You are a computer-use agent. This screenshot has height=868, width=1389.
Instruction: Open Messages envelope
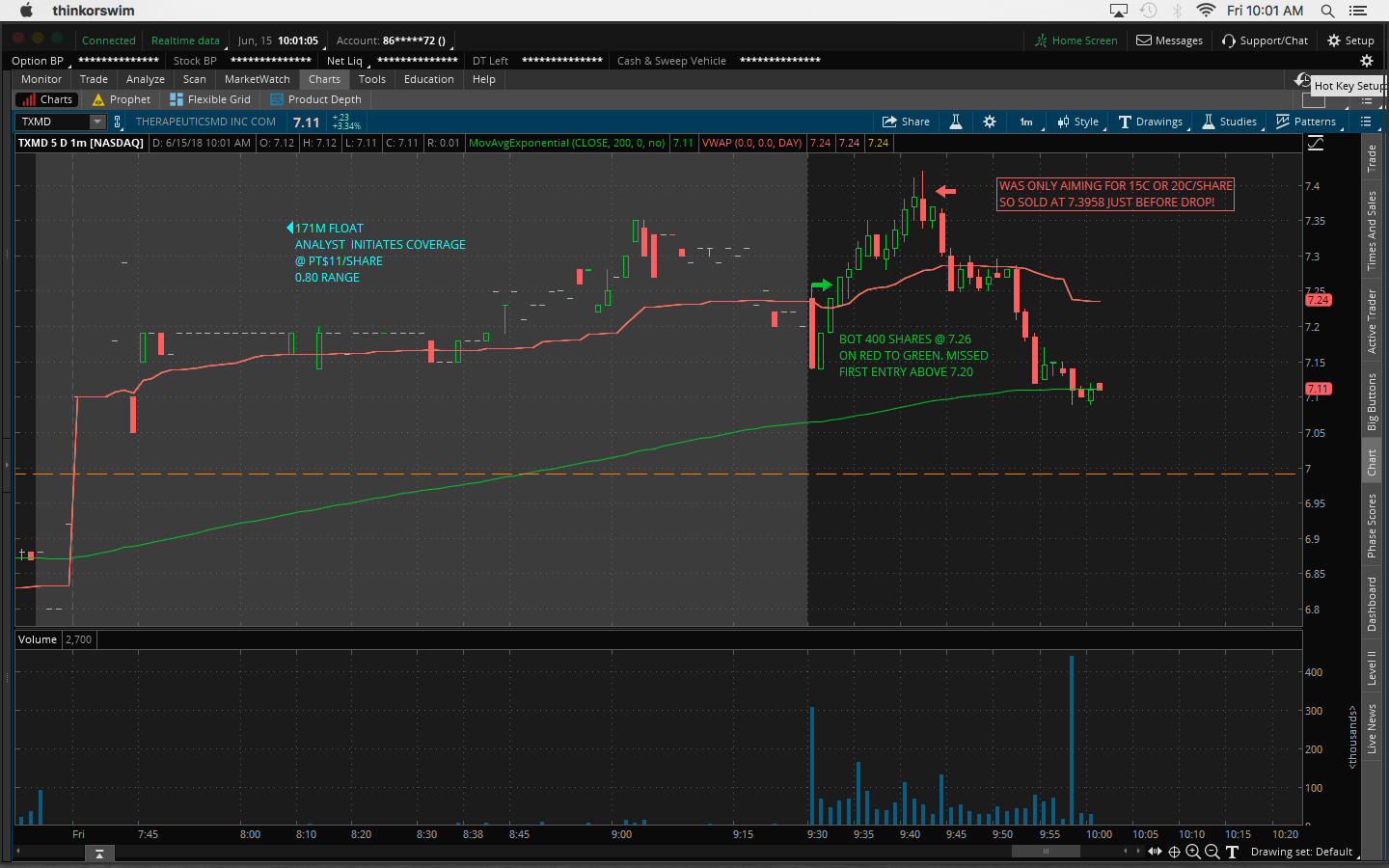point(1169,41)
